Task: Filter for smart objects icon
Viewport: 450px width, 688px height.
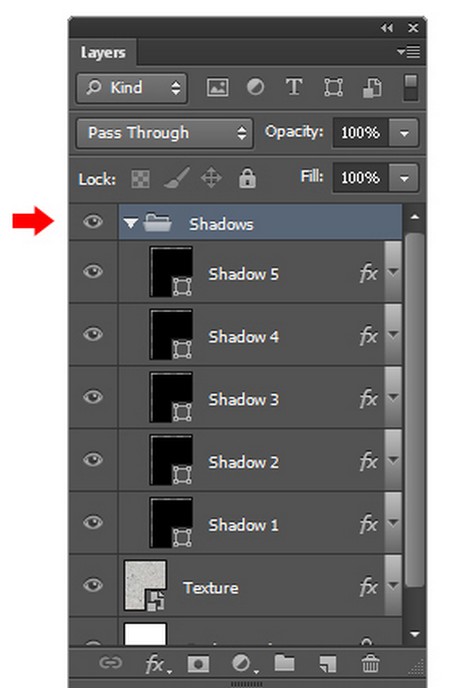Action: (372, 87)
